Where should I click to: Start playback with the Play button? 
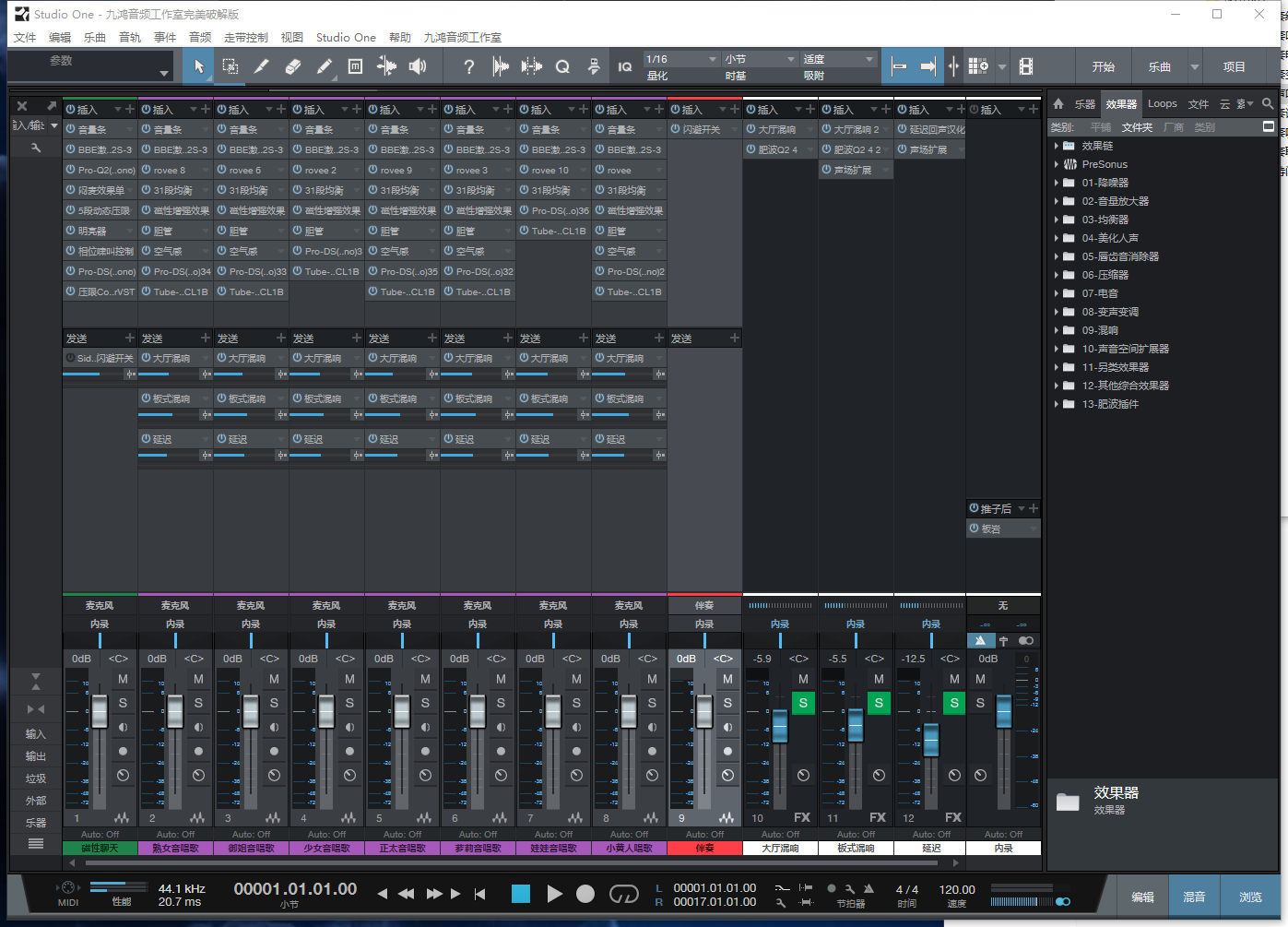point(554,894)
